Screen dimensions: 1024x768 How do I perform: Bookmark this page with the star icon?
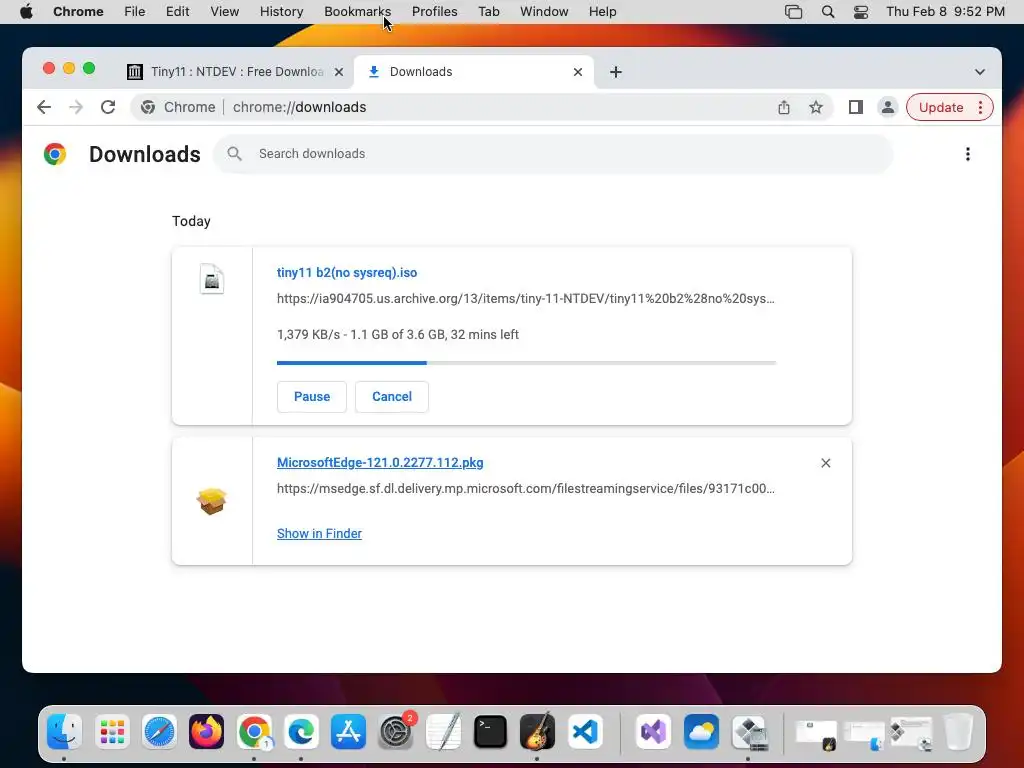(816, 107)
